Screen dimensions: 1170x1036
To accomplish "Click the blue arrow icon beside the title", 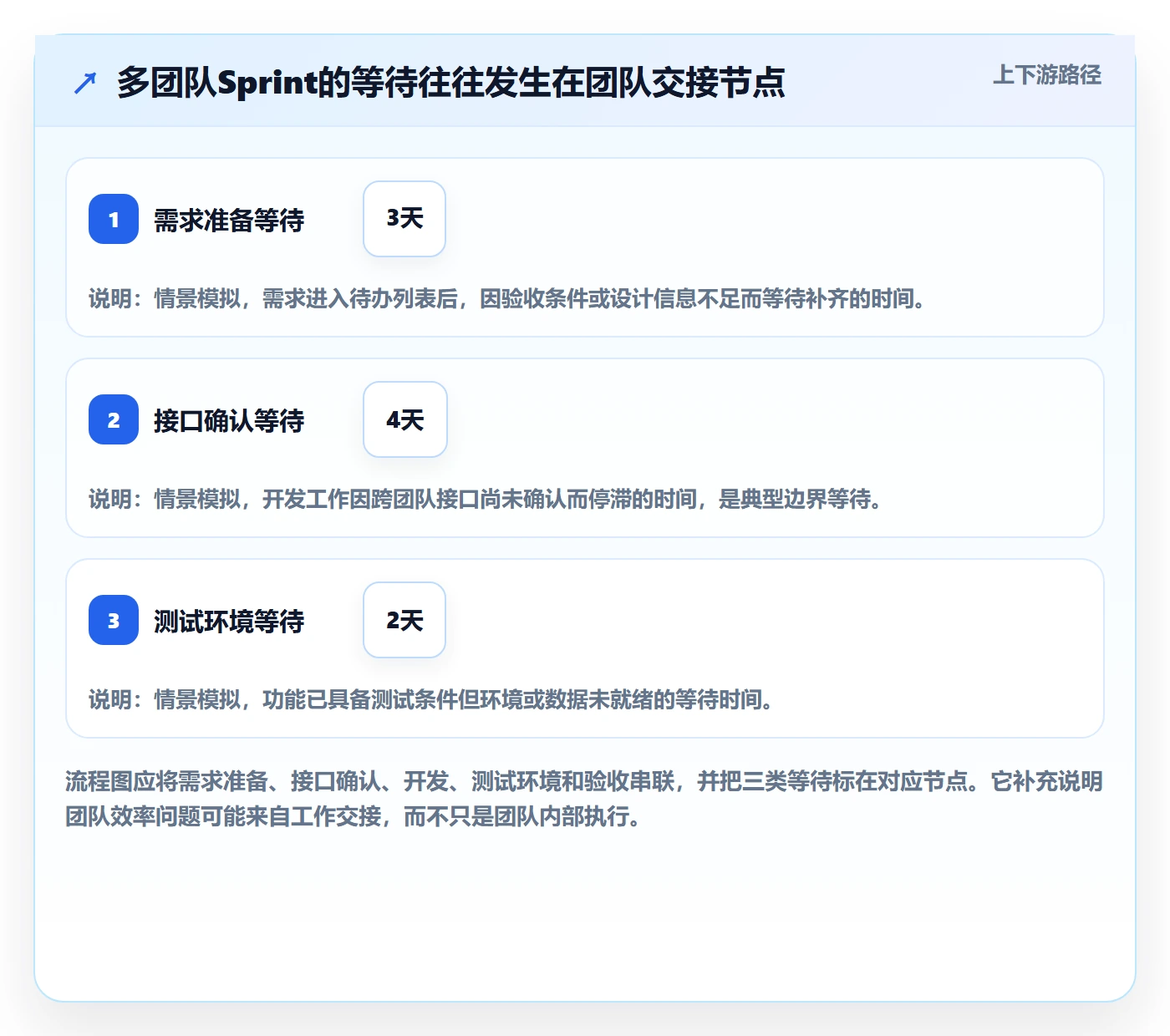I will pos(85,83).
